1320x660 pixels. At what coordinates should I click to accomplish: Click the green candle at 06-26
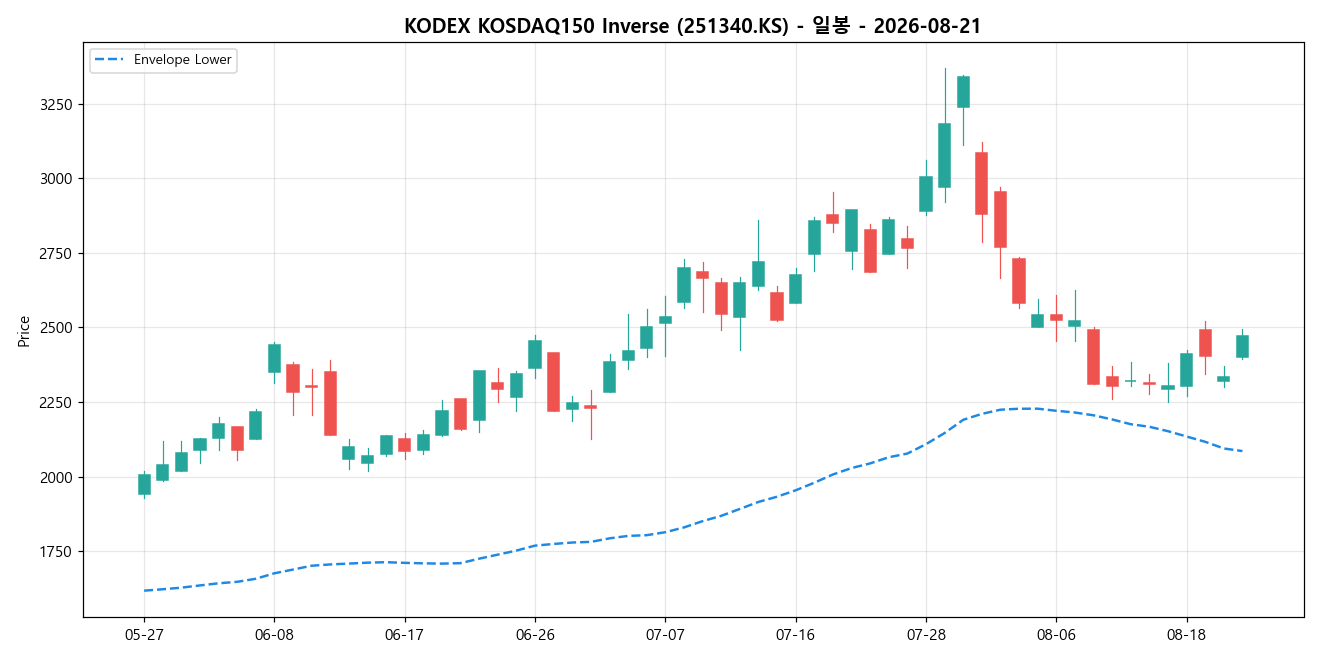pyautogui.click(x=535, y=354)
